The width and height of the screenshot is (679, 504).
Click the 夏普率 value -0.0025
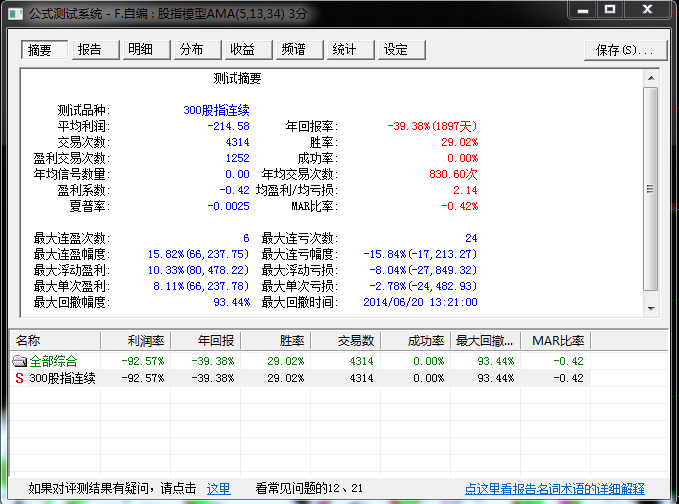pyautogui.click(x=228, y=207)
